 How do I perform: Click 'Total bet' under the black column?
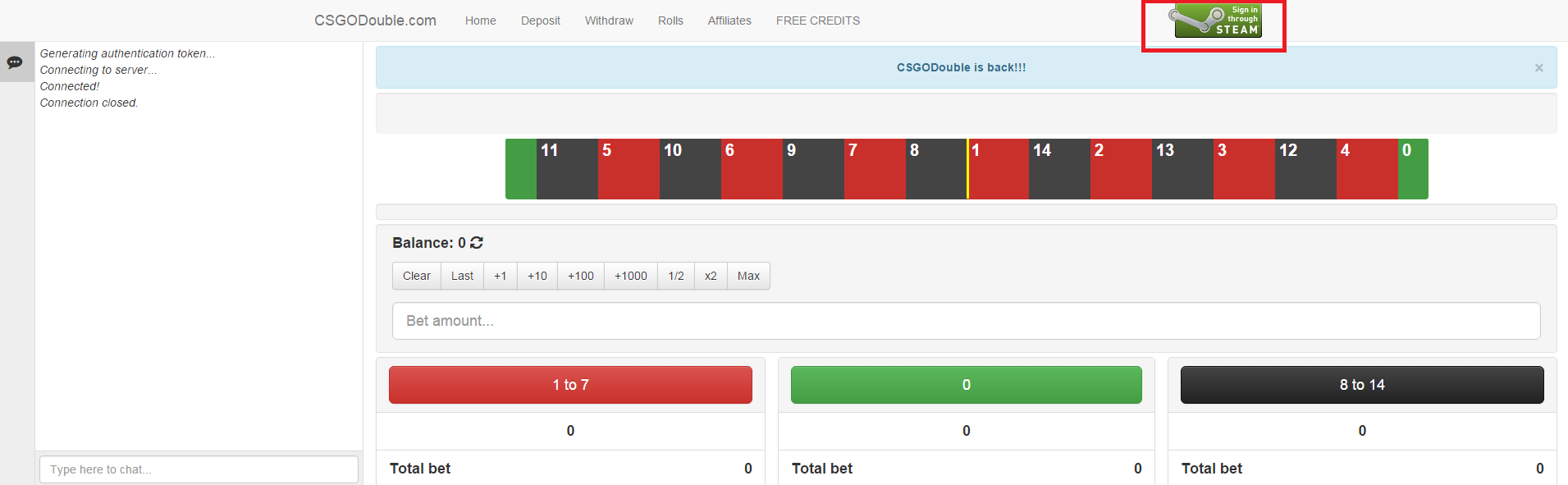click(1212, 469)
